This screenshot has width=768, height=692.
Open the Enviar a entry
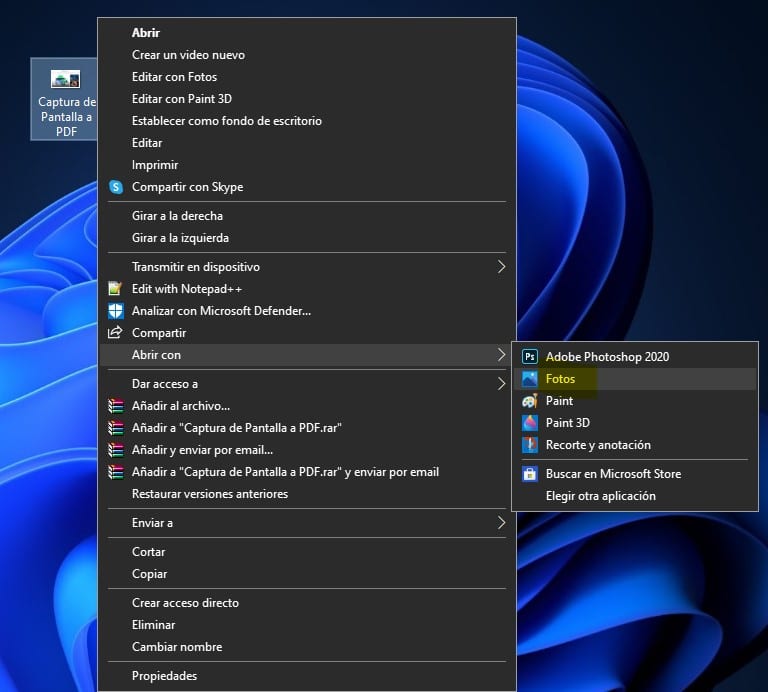307,523
